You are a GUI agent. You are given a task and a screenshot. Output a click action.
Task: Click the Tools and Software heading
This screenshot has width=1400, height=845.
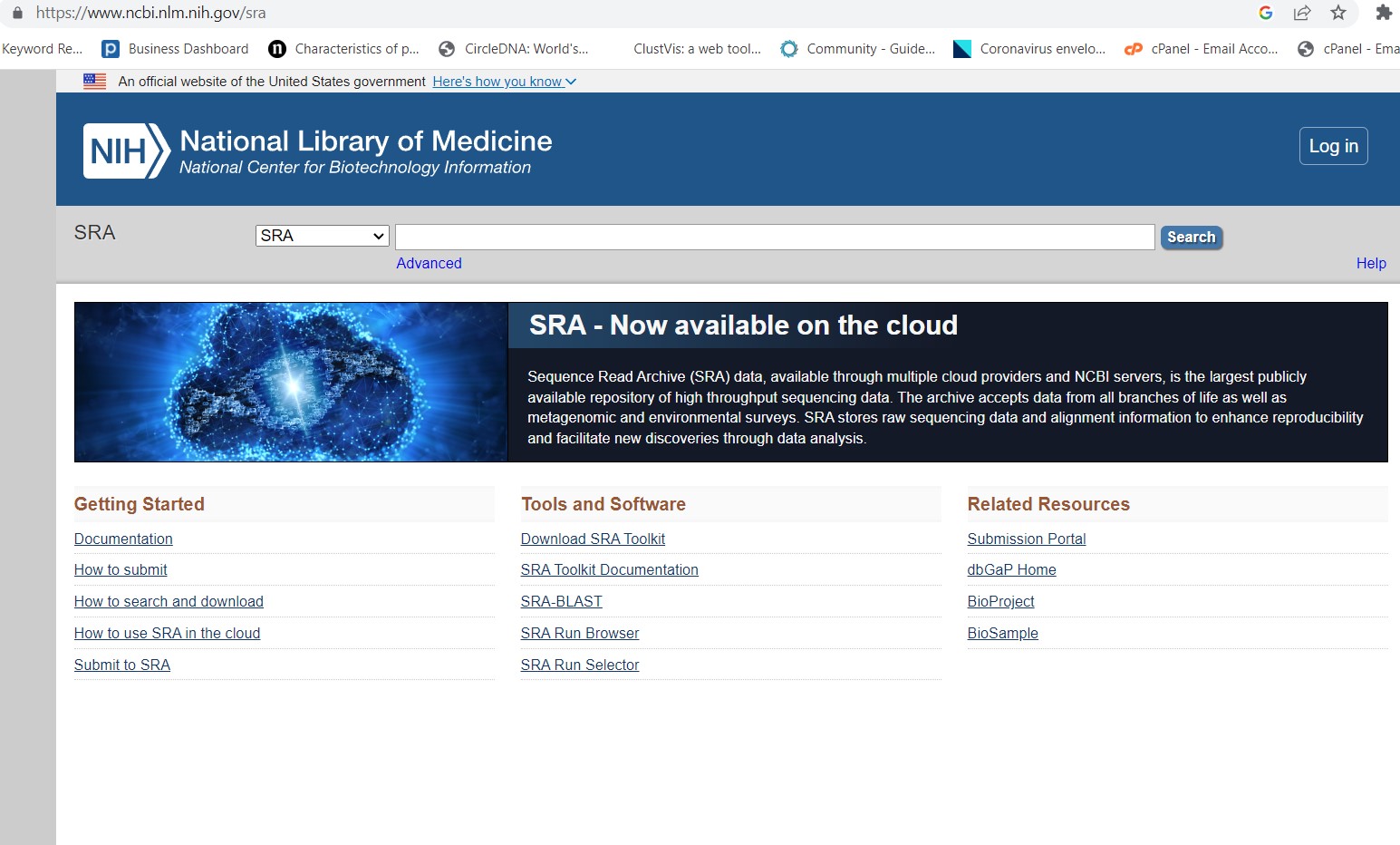click(x=603, y=504)
